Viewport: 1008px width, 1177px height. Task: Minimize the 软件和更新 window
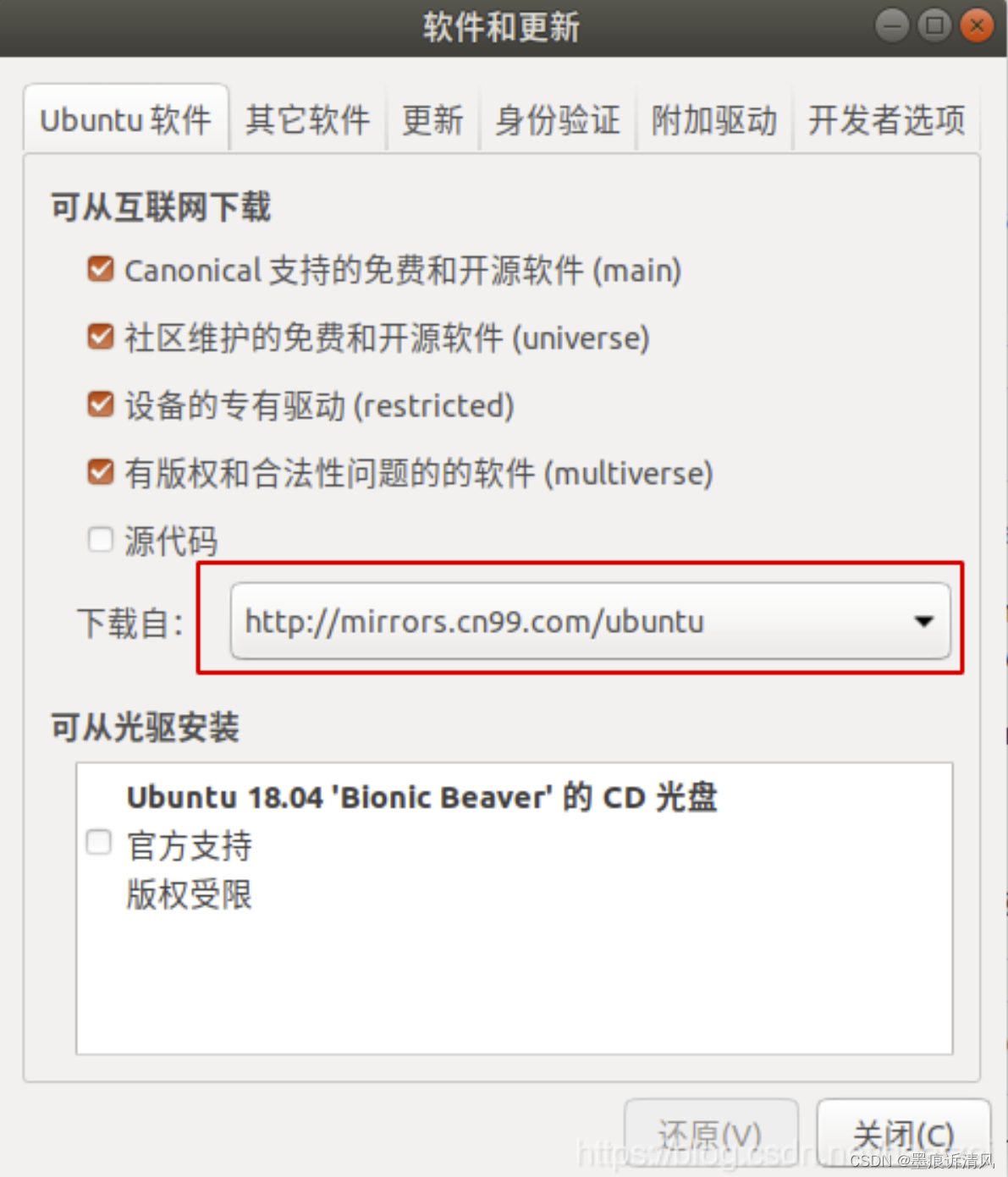[892, 26]
